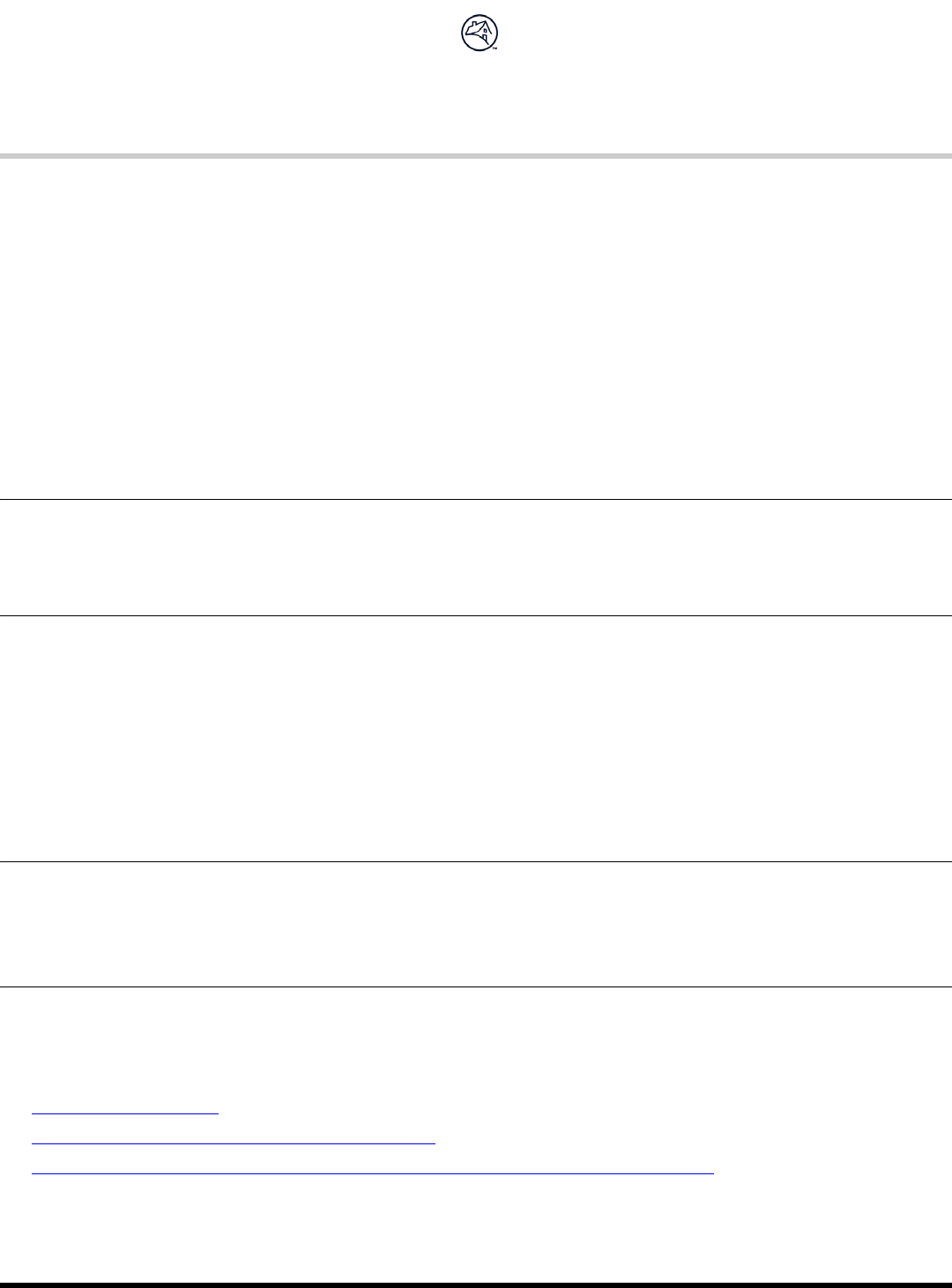Click the house logo at top center
The image size is (952, 1288).
(480, 34)
